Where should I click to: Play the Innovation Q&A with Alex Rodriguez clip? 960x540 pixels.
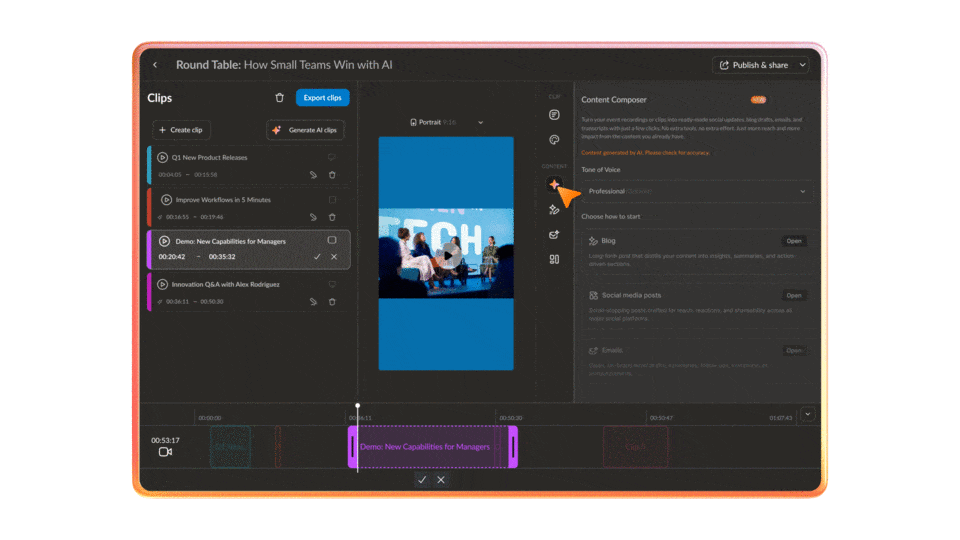click(162, 284)
